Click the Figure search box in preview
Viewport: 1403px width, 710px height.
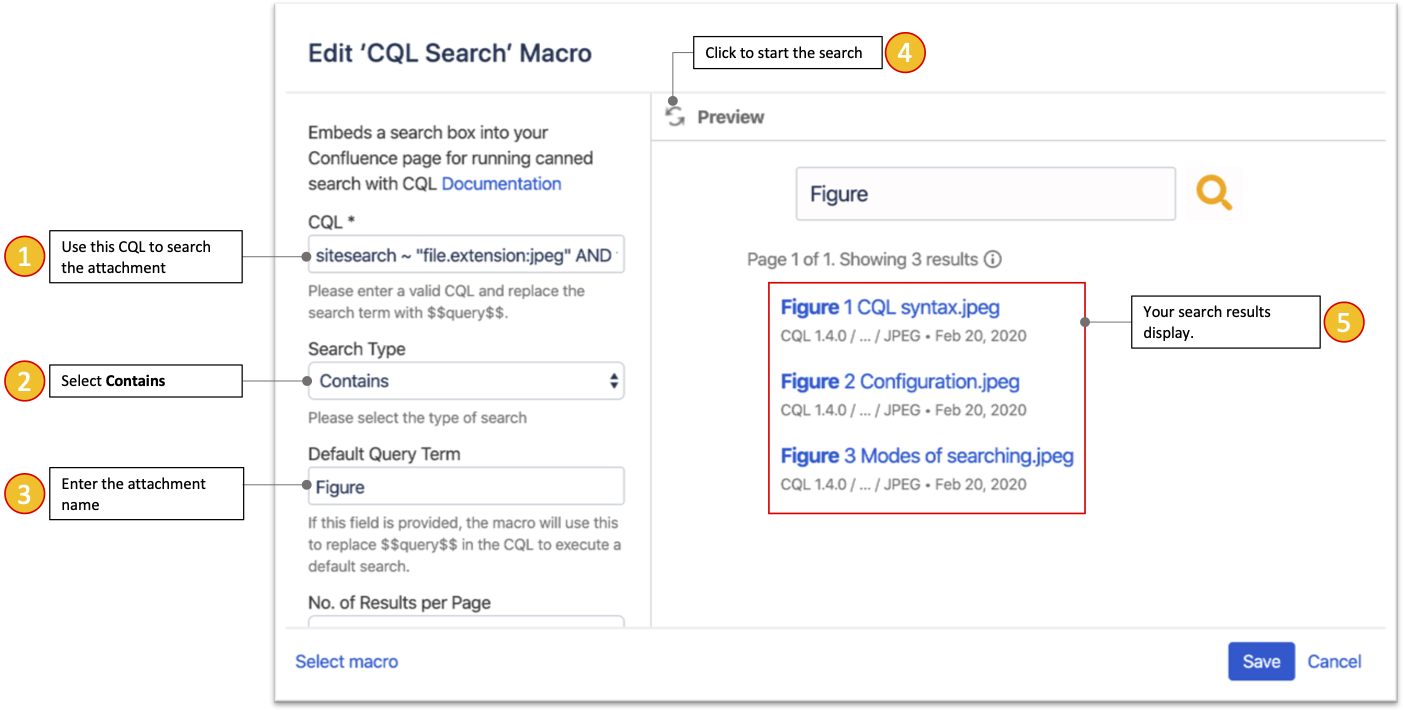985,192
